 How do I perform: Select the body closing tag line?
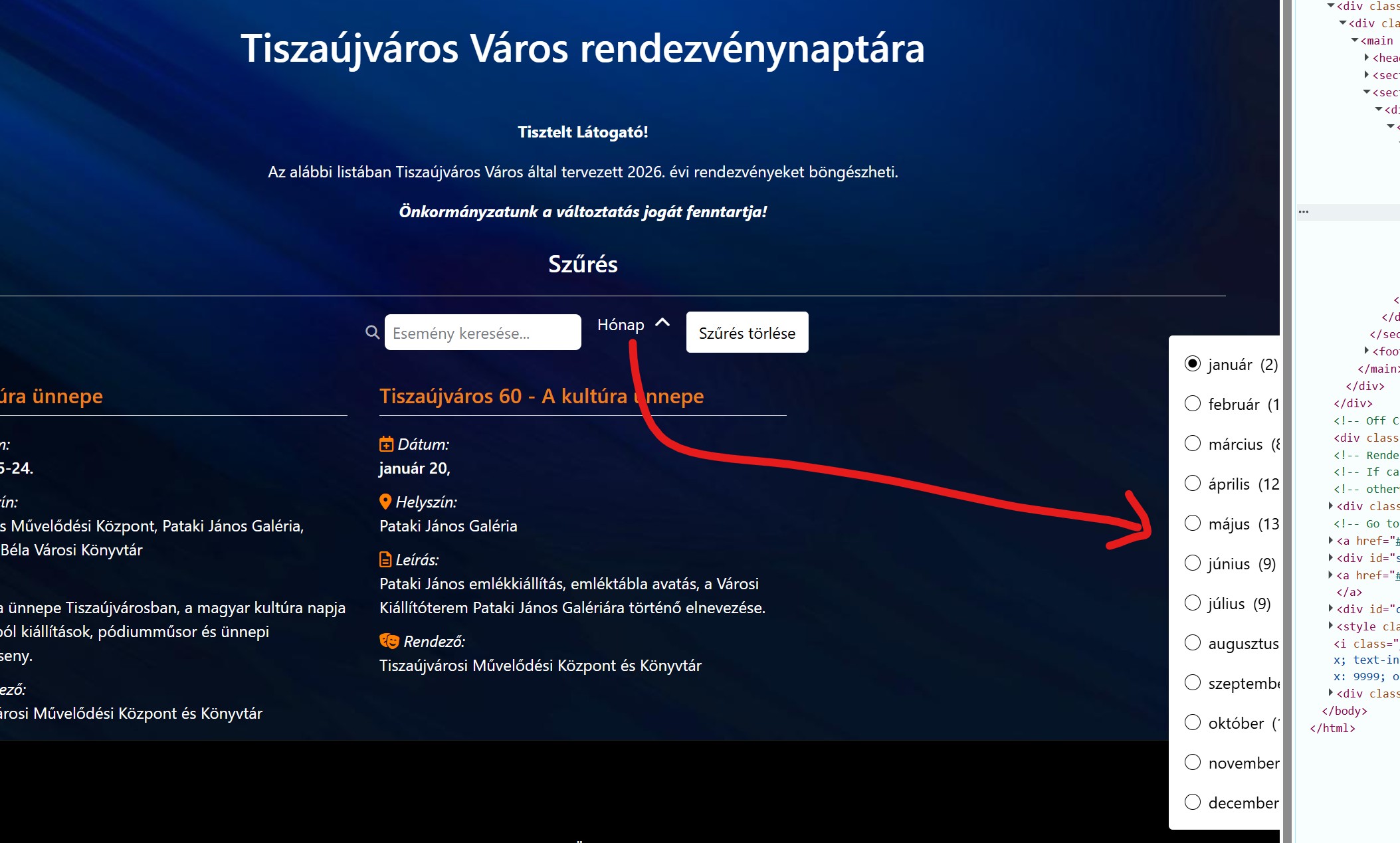point(1345,711)
